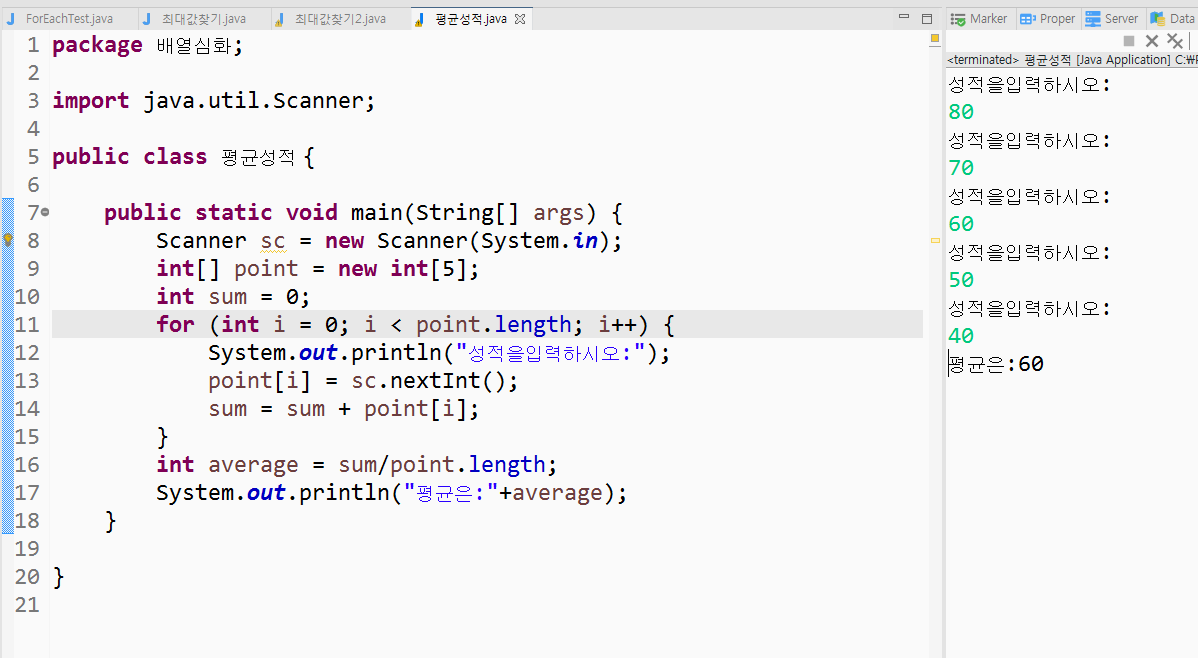
Task: Click the console output '평균은:60'
Action: click(996, 364)
